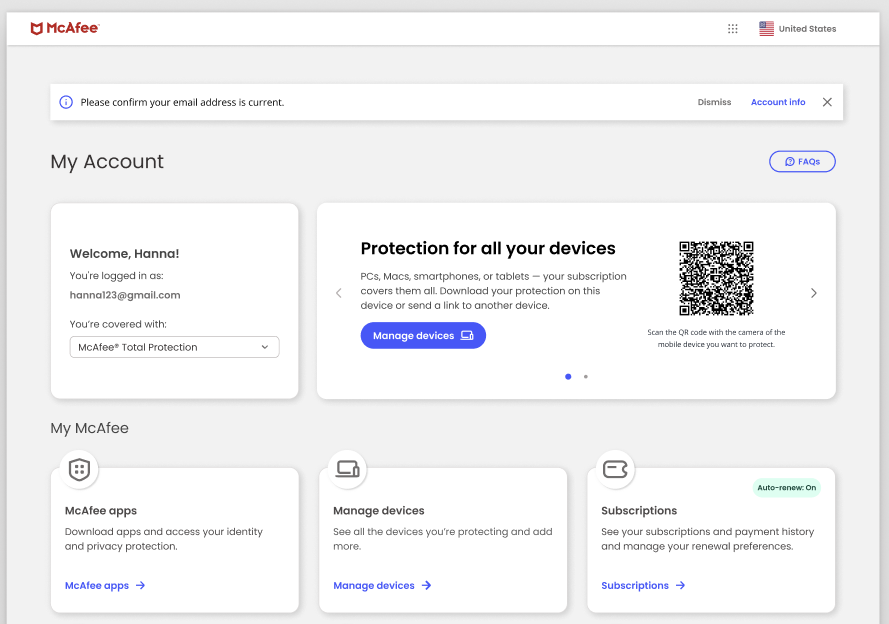Open the Subscriptions link
Image resolution: width=889 pixels, height=624 pixels.
(643, 585)
